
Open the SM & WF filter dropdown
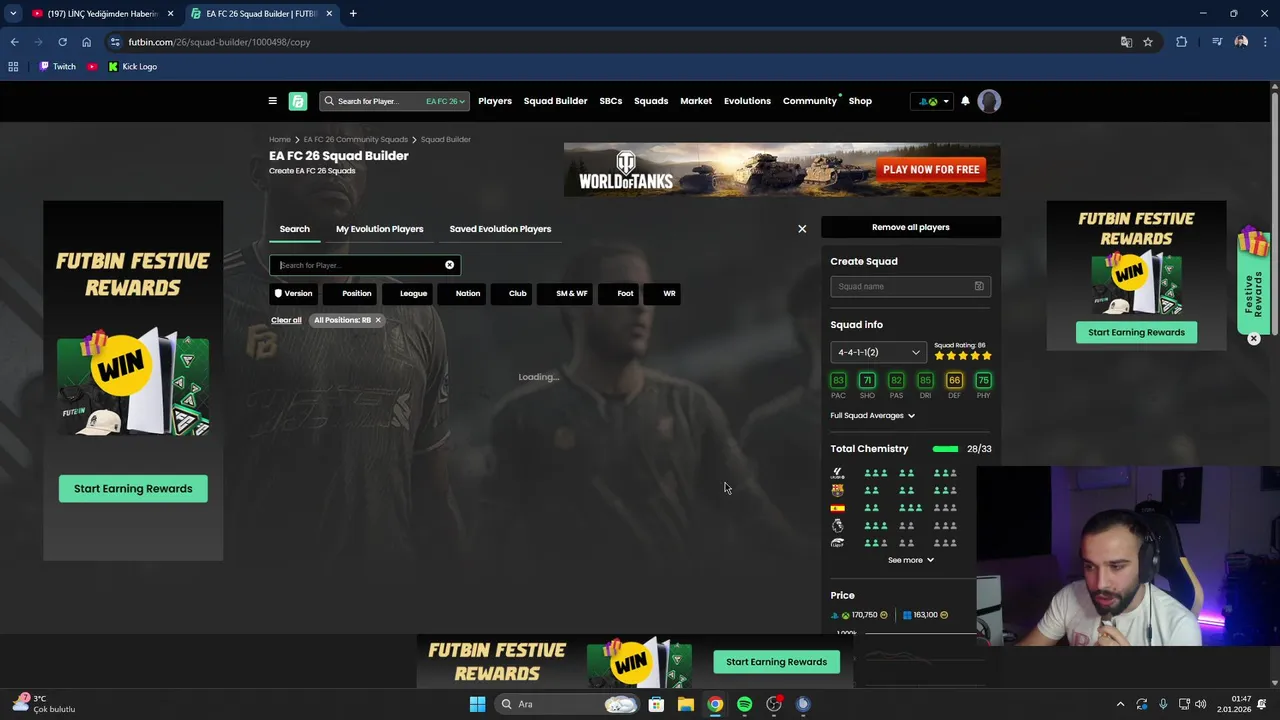[x=566, y=294]
